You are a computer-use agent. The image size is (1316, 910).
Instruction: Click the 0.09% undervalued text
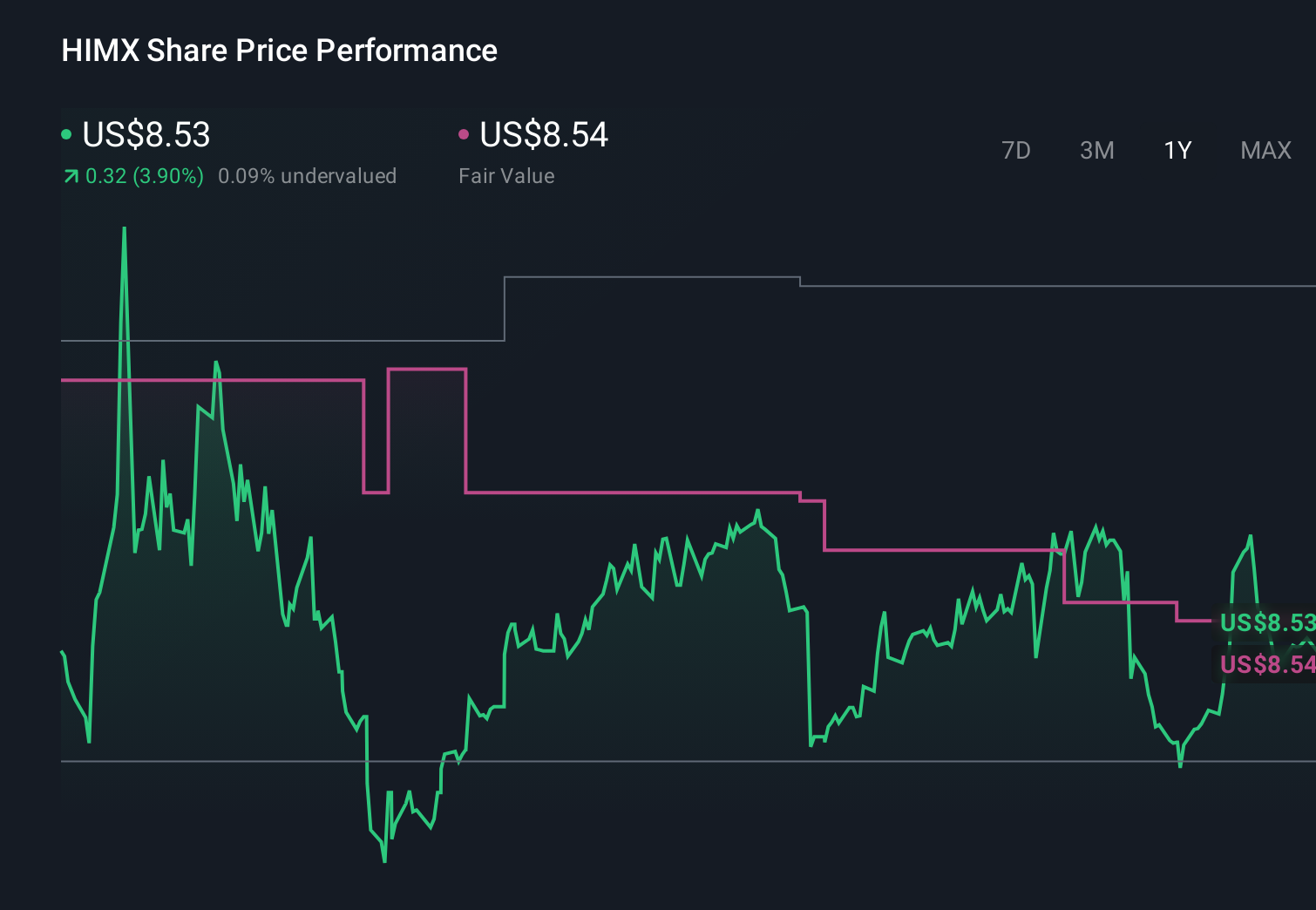307,176
